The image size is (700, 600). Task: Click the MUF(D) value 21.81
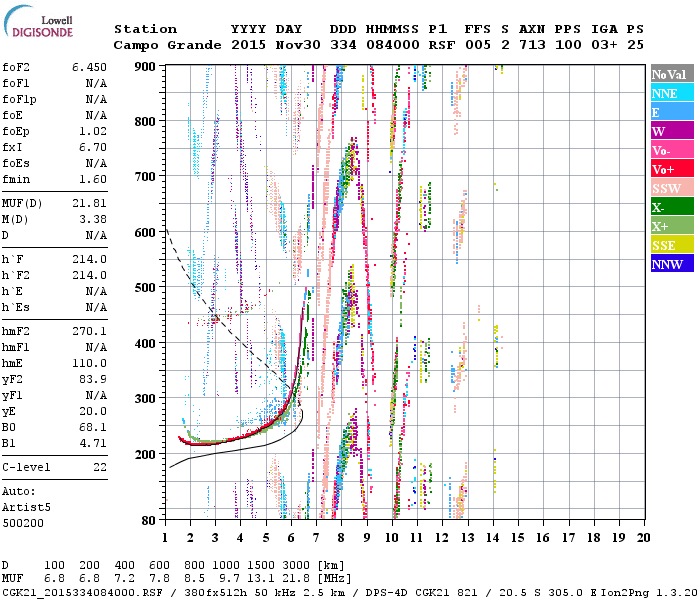[x=89, y=203]
